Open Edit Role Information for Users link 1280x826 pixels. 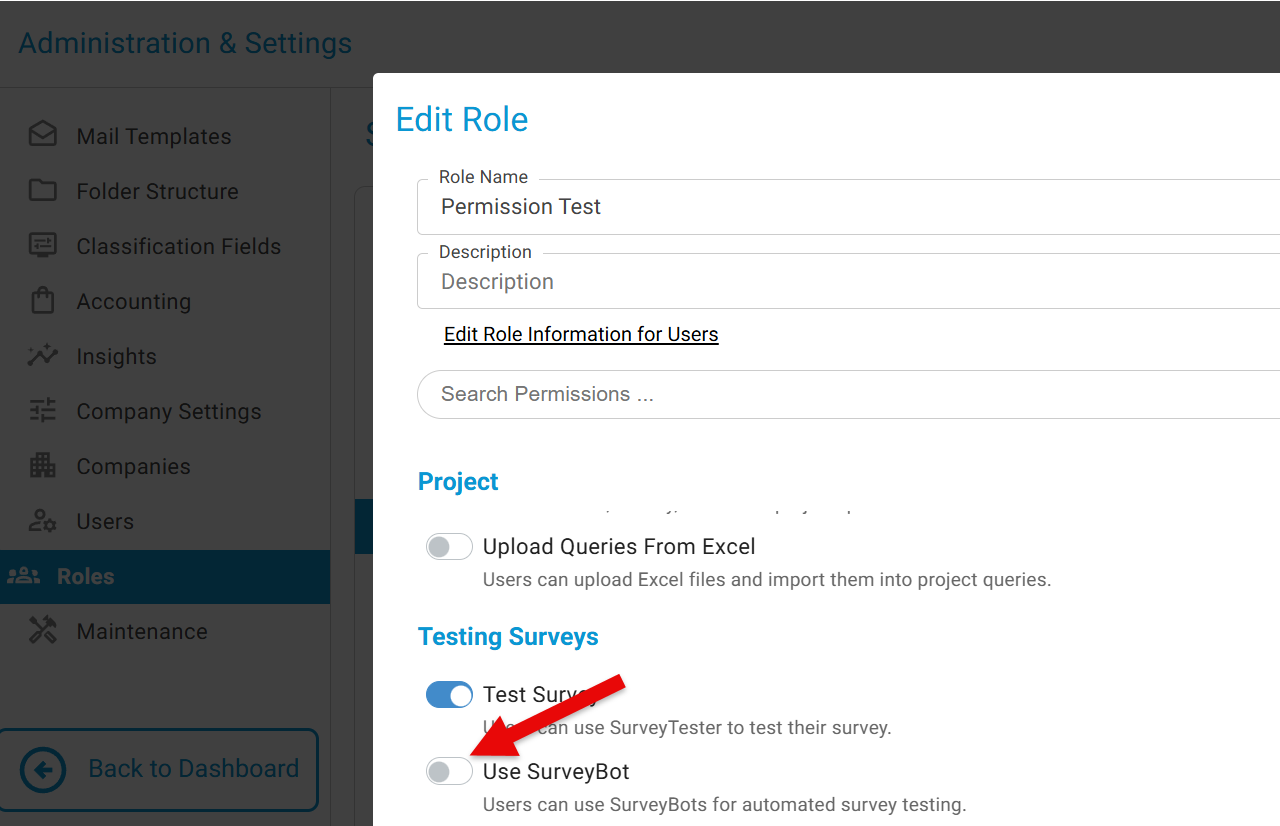click(581, 334)
